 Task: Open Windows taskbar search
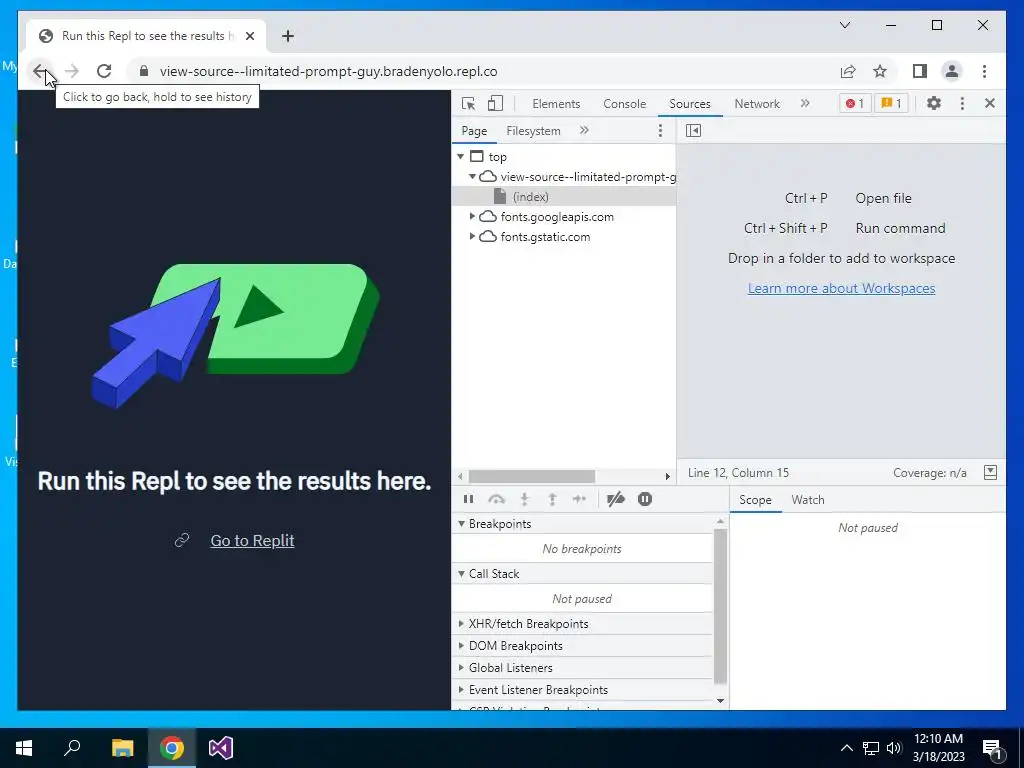(x=72, y=748)
